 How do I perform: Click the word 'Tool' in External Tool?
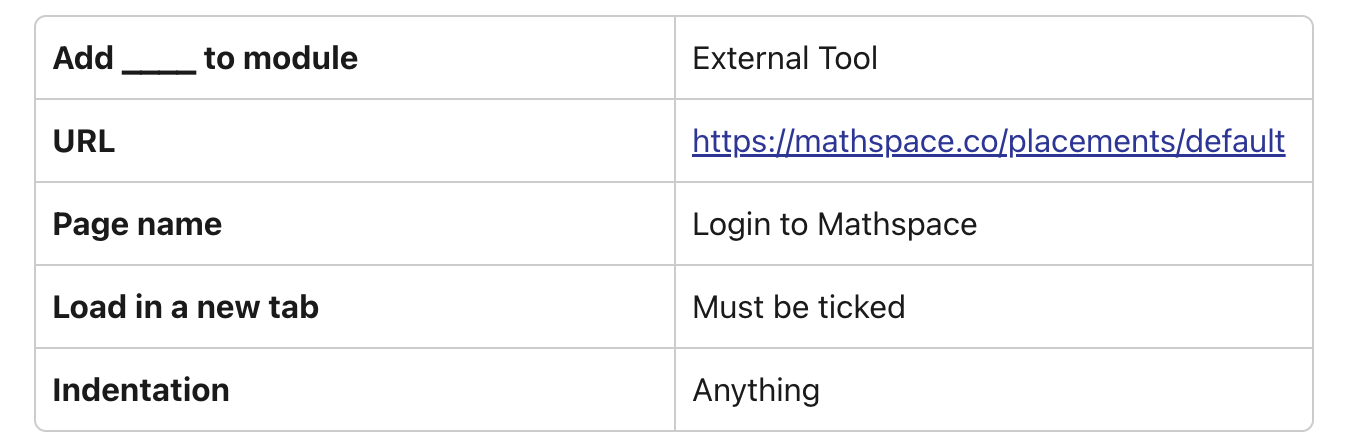[x=846, y=58]
